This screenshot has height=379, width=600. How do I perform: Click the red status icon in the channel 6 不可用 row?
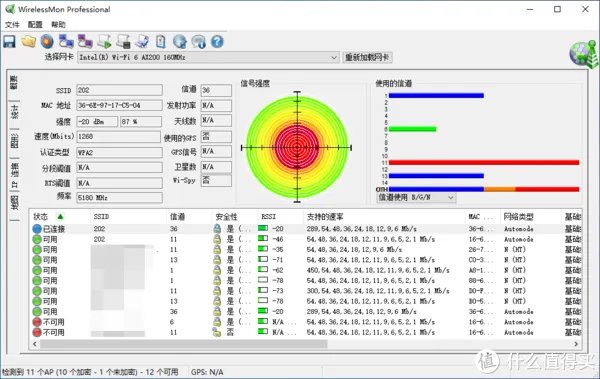(x=37, y=322)
